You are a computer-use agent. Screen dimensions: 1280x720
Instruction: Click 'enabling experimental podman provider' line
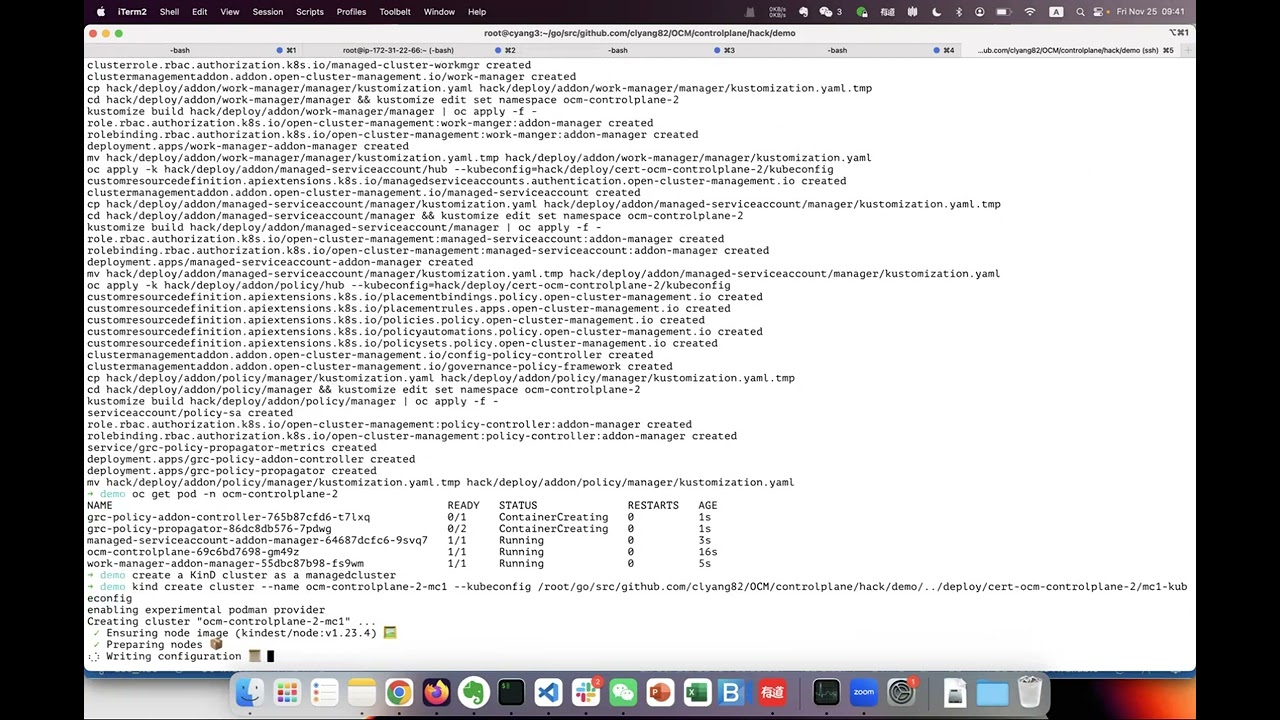(x=206, y=610)
